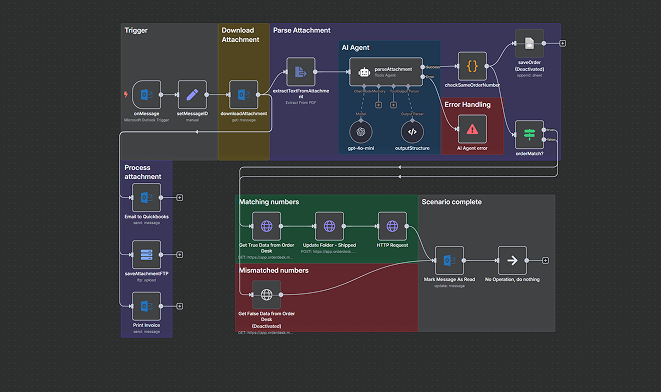Click the output connector of HTTP Request node
The height and width of the screenshot is (392, 661).
(x=406, y=226)
